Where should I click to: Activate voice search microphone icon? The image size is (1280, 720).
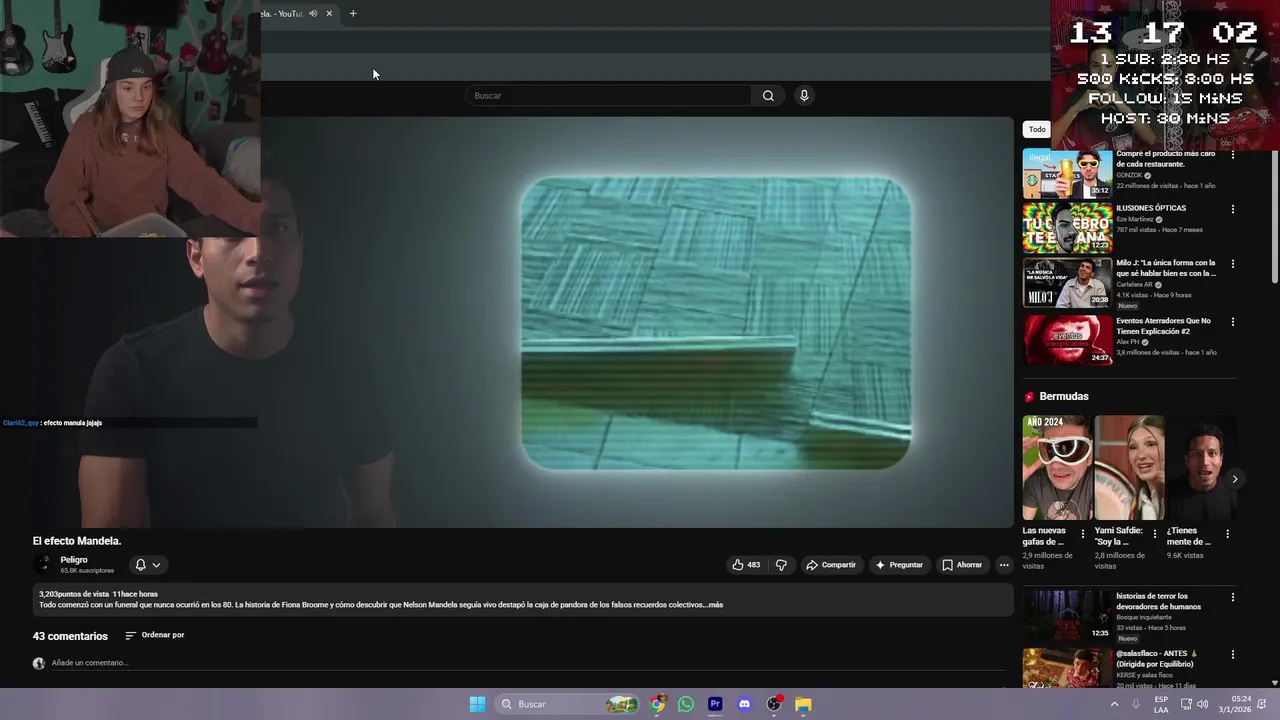pyautogui.click(x=804, y=96)
